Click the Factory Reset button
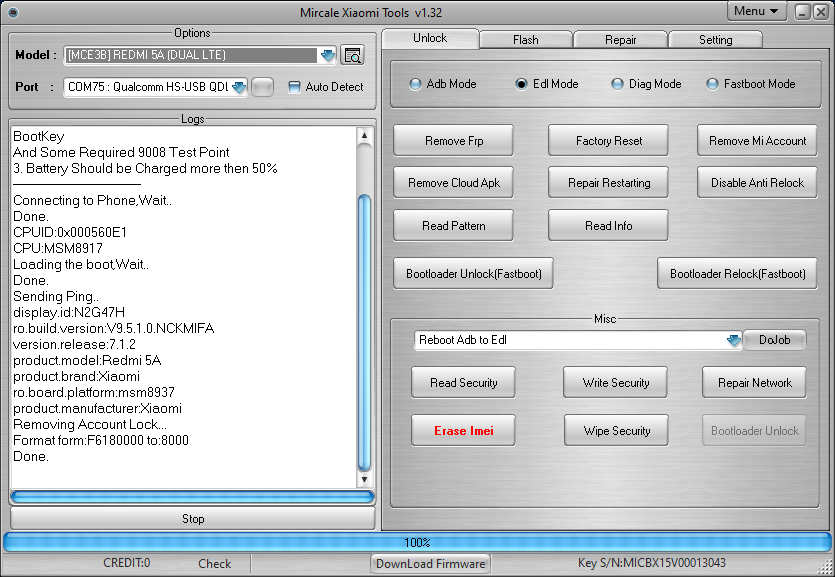835x577 pixels. (608, 141)
